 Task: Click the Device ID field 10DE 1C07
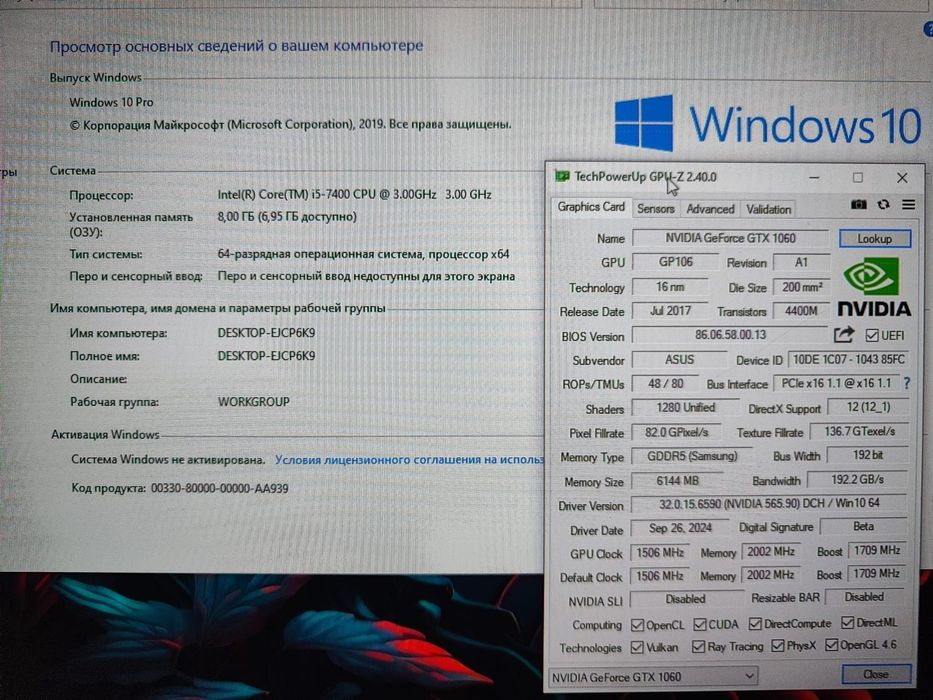click(x=849, y=360)
